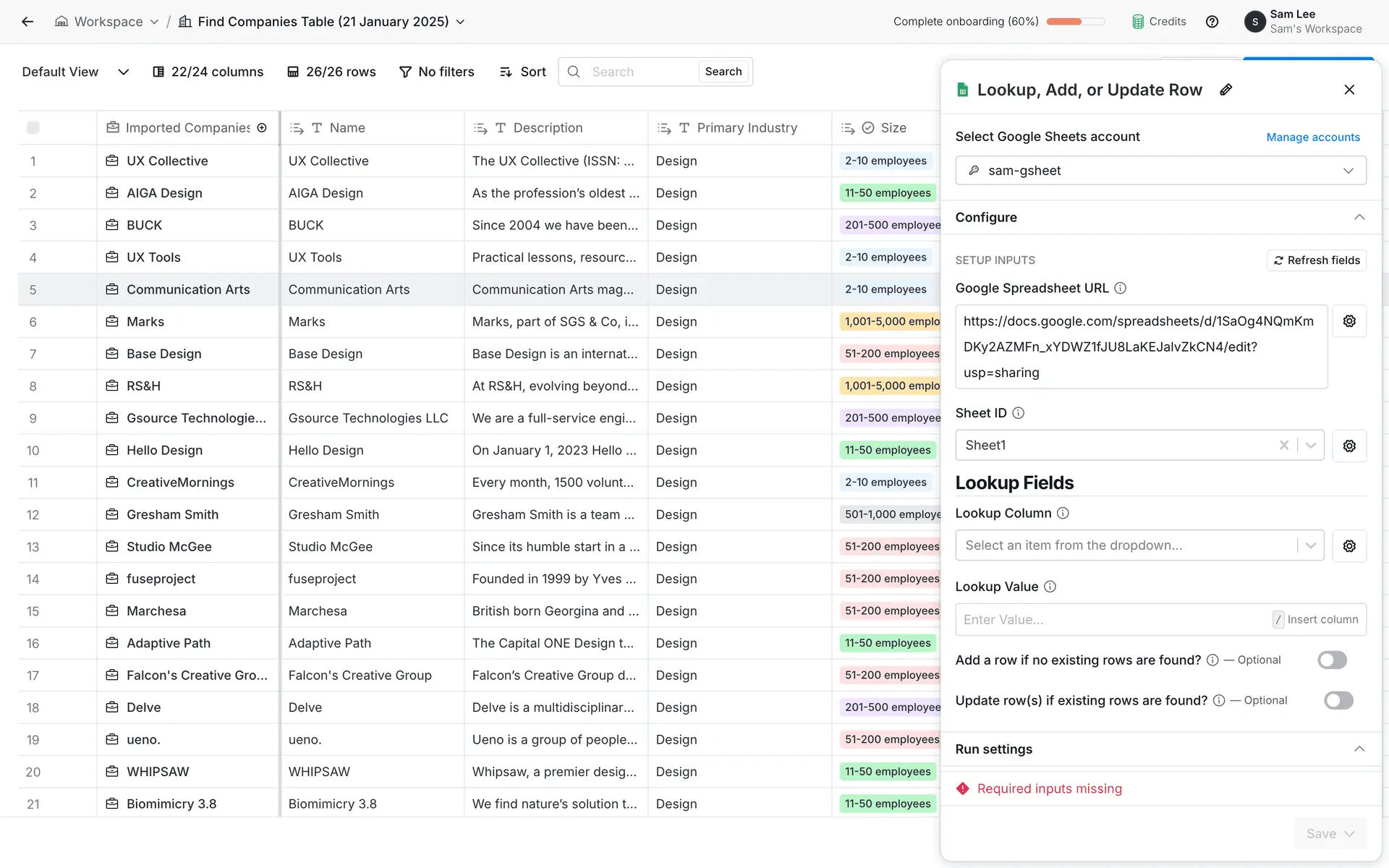Open the No filters menu
1389x868 pixels.
437,72
